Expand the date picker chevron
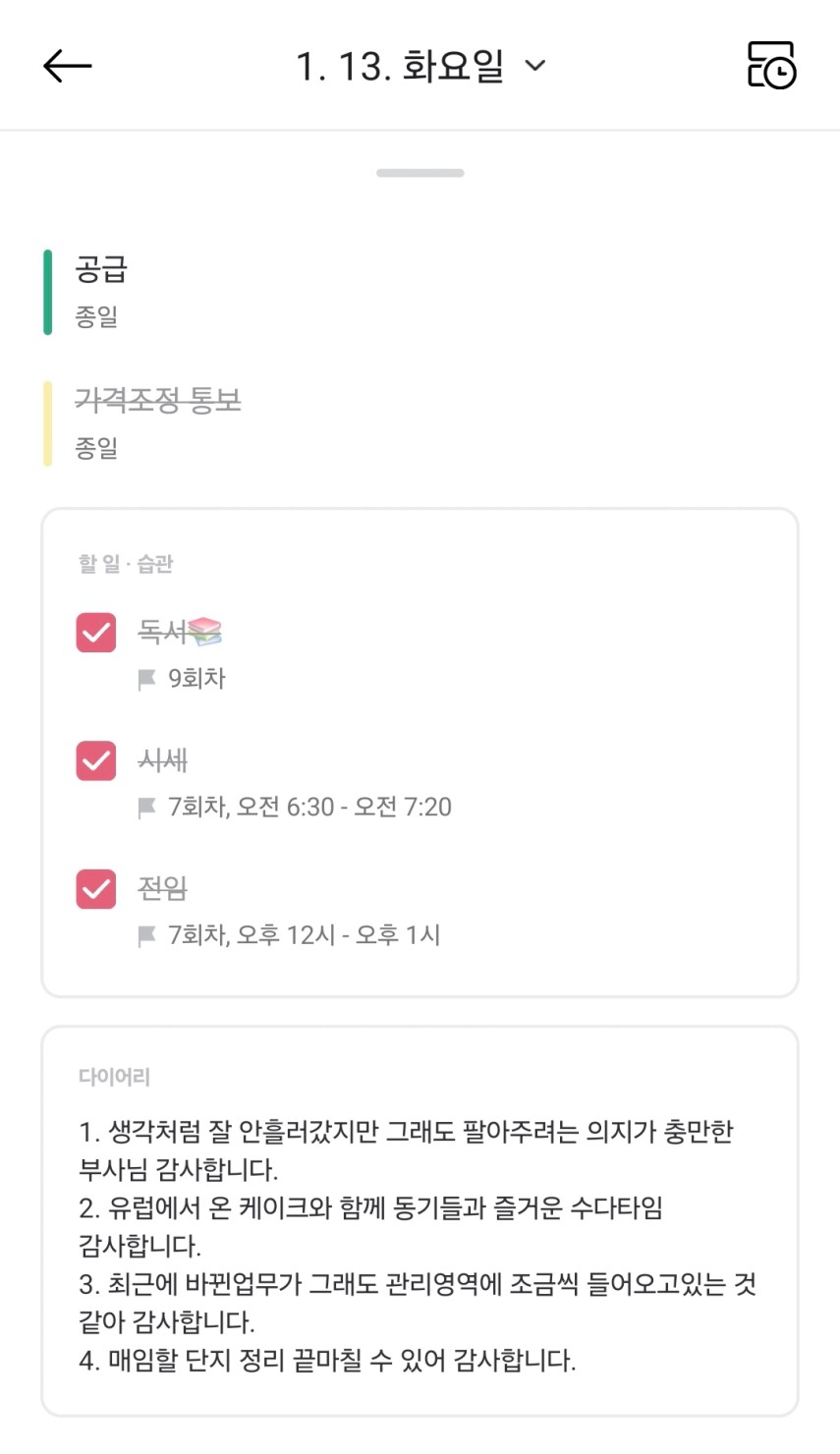The height and width of the screenshot is (1454, 840). click(535, 66)
